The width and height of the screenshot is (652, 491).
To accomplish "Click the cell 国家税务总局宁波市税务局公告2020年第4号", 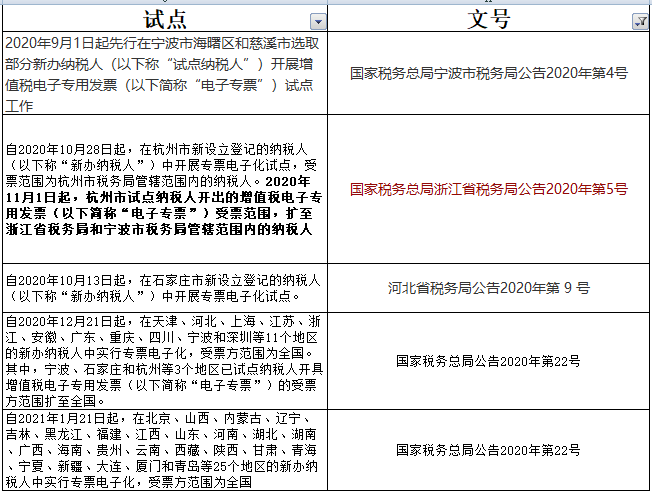I will coord(489,73).
